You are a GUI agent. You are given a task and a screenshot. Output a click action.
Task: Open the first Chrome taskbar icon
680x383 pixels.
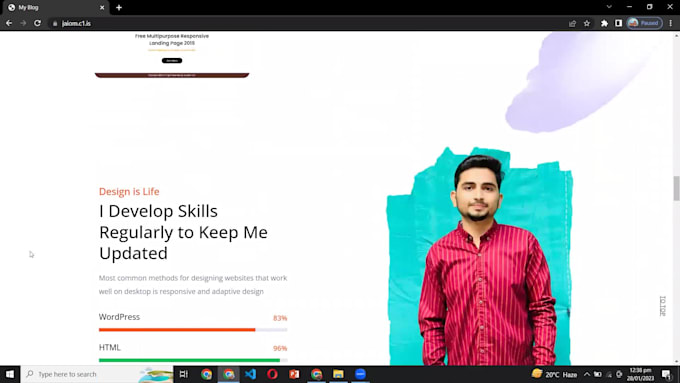206,374
